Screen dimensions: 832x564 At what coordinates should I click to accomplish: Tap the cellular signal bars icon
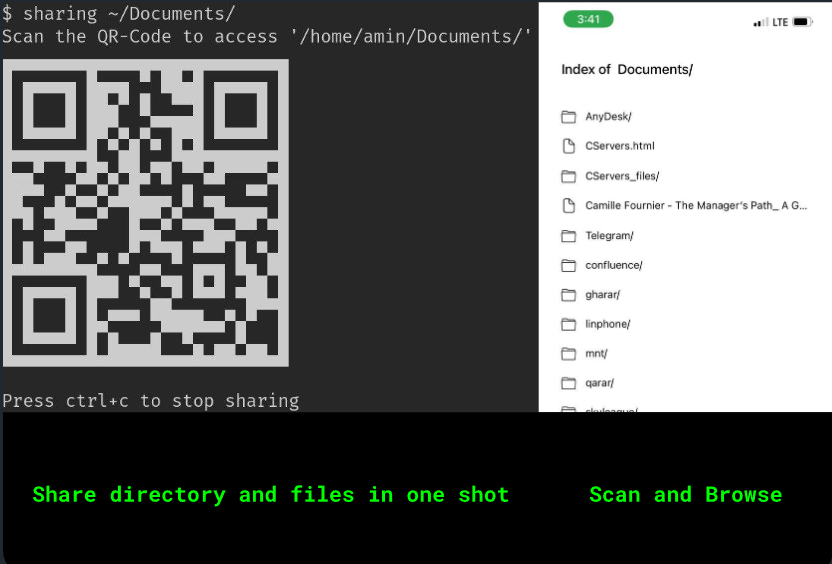pyautogui.click(x=761, y=22)
